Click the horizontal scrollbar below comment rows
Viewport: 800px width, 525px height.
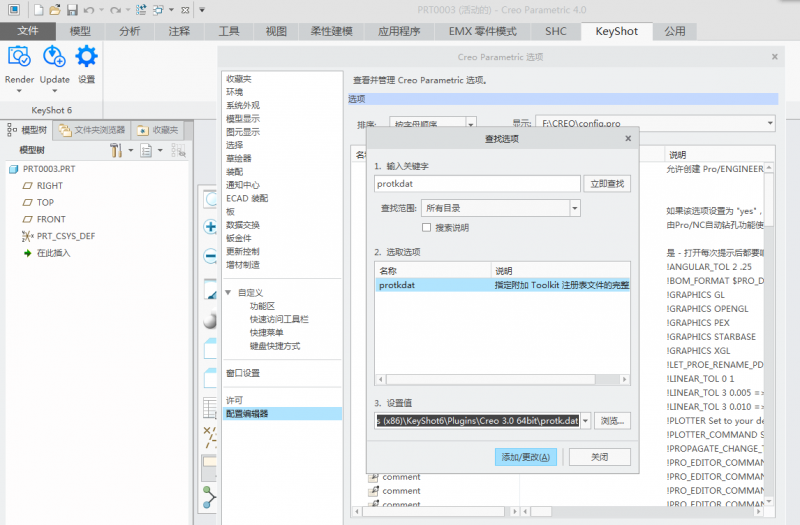(x=435, y=511)
